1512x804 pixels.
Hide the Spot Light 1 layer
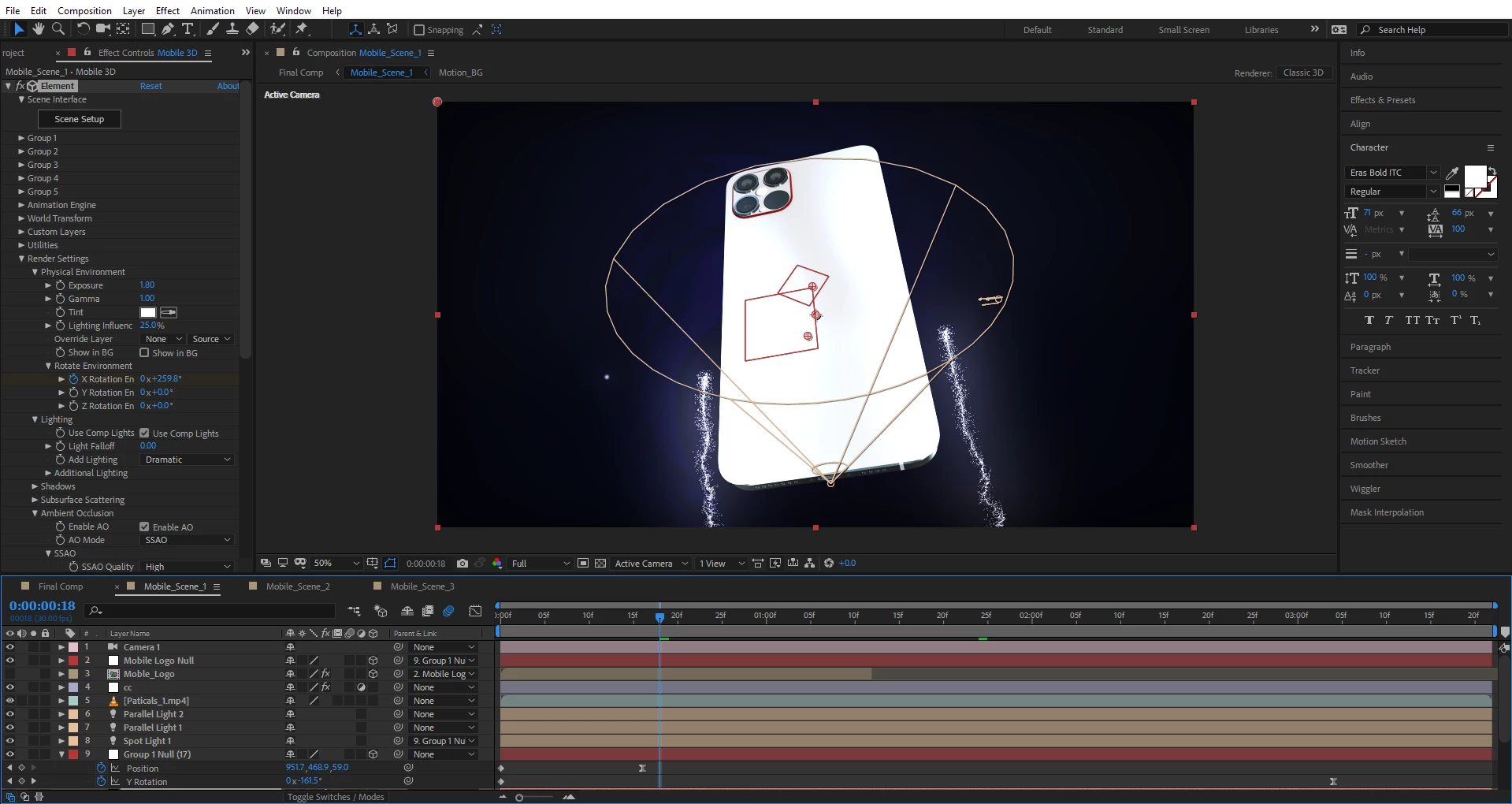point(9,741)
